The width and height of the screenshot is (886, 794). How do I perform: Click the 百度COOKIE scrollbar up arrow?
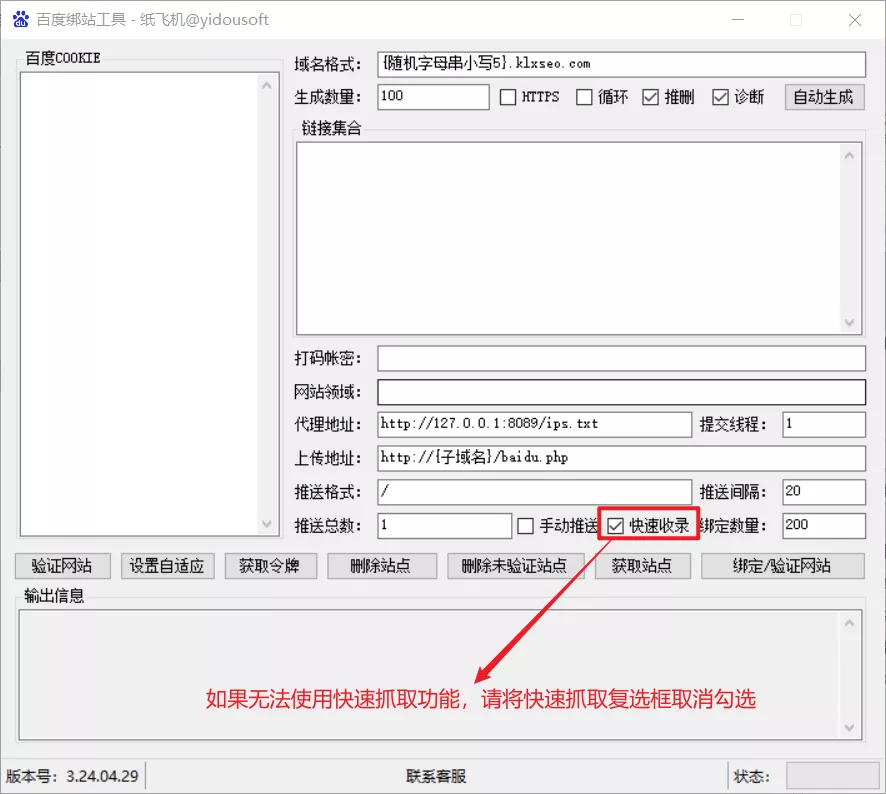pyautogui.click(x=267, y=86)
